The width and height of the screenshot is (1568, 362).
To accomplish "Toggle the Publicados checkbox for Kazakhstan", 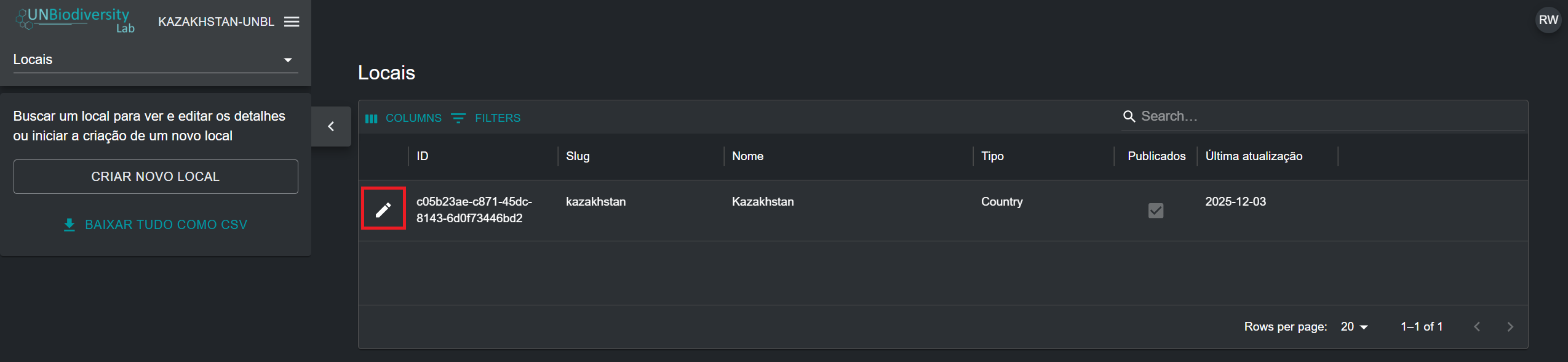I will coord(1156,211).
